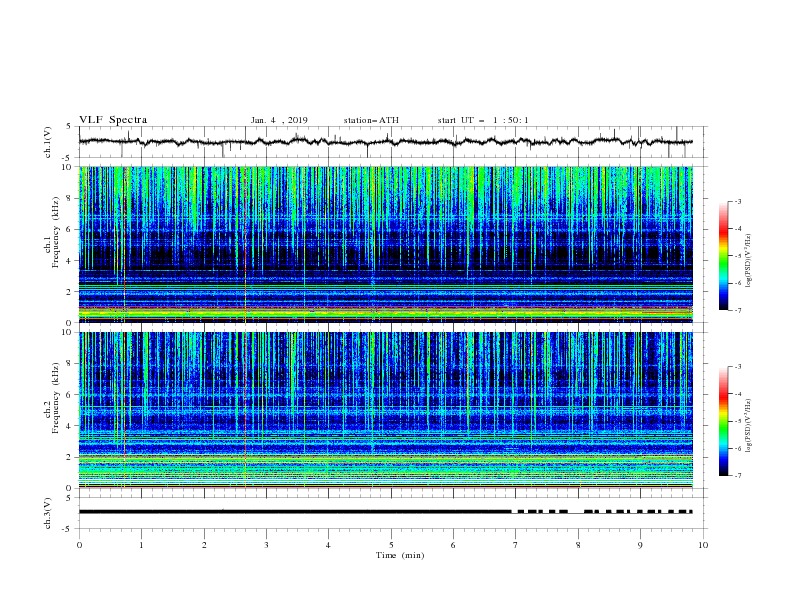Click the date 'Jan. 4 , 2019'
The height and width of the screenshot is (612, 792).
click(x=279, y=120)
